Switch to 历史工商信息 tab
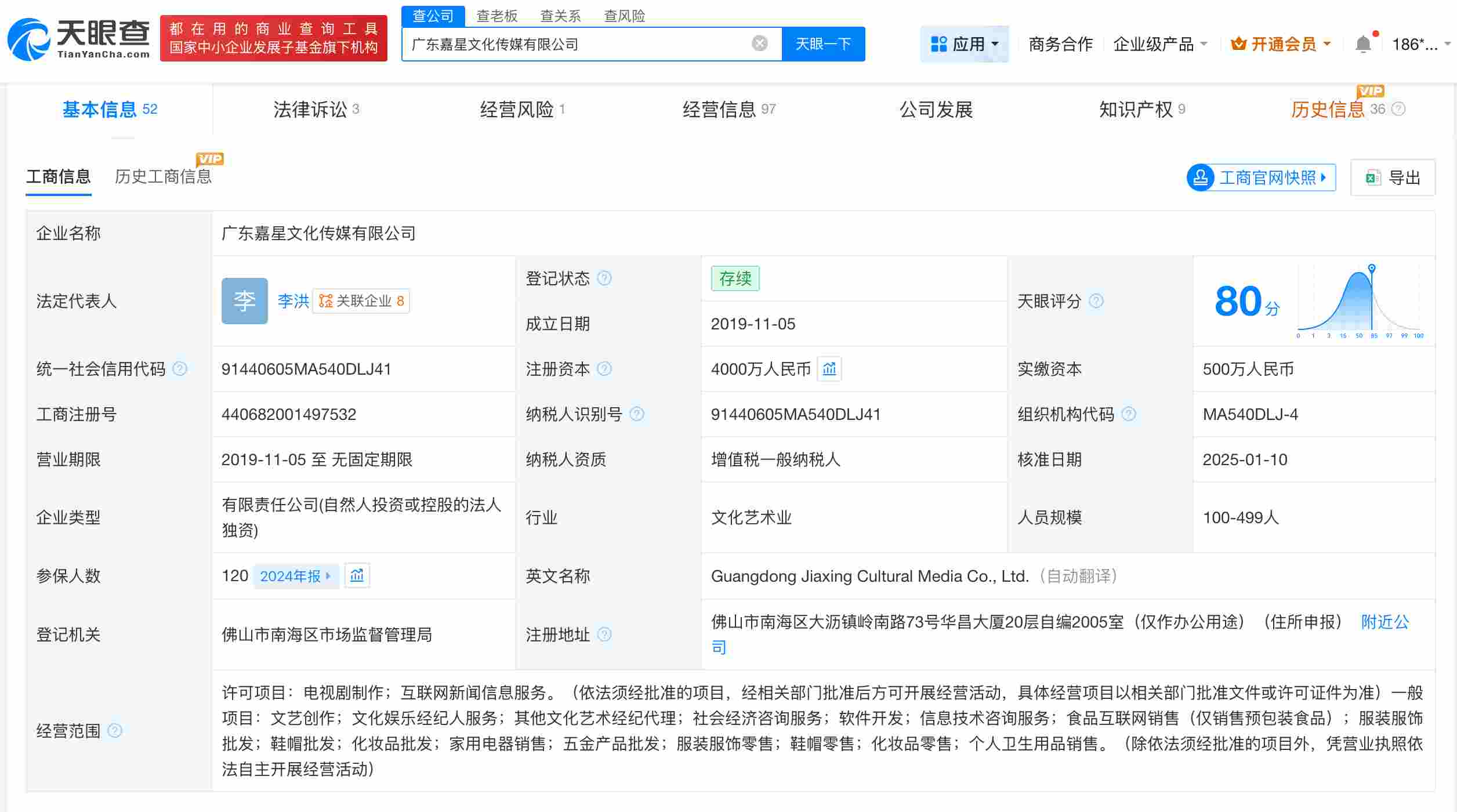Viewport: 1457px width, 812px height. tap(164, 177)
